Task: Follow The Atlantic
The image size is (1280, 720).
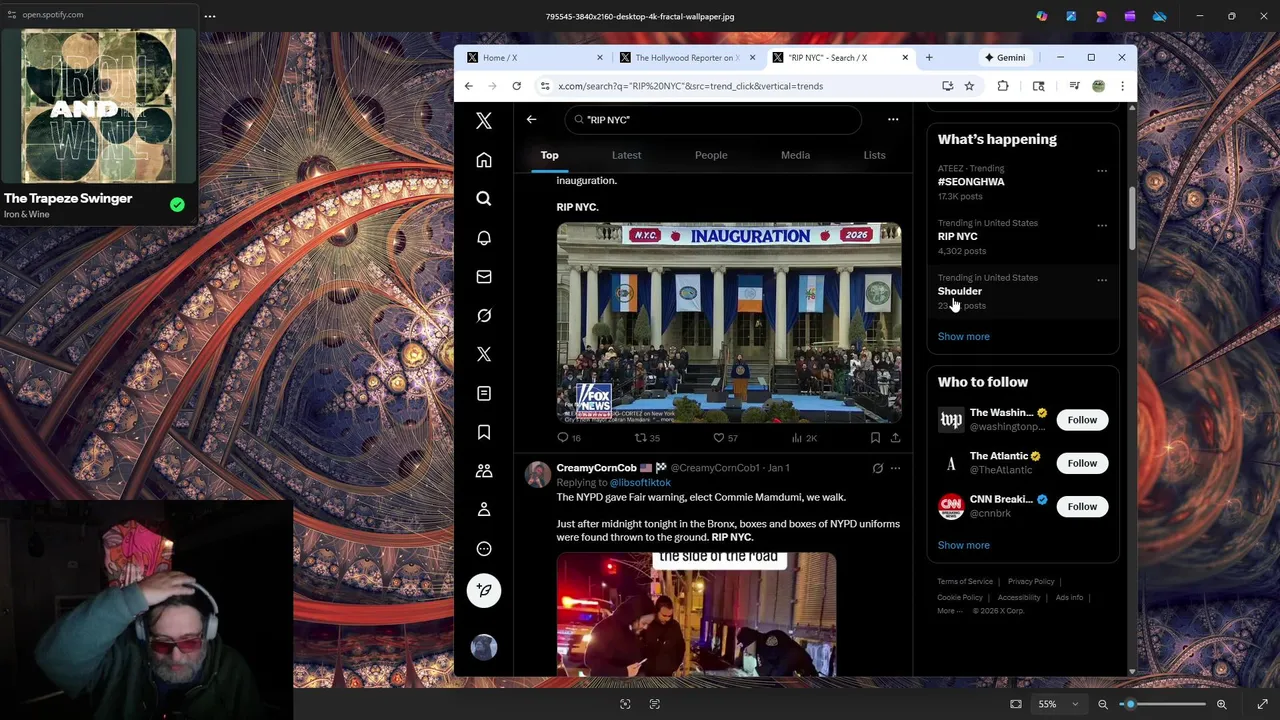Action: pyautogui.click(x=1082, y=463)
